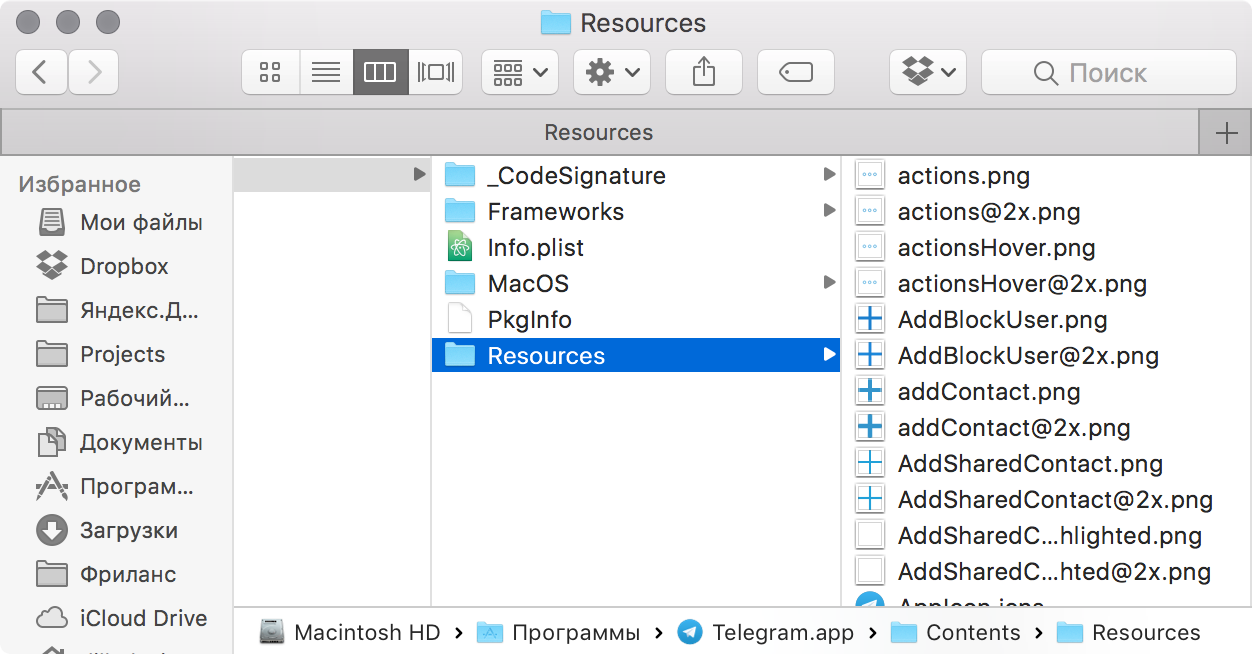This screenshot has width=1252, height=654.
Task: Click the edit tags icon
Action: tap(795, 72)
